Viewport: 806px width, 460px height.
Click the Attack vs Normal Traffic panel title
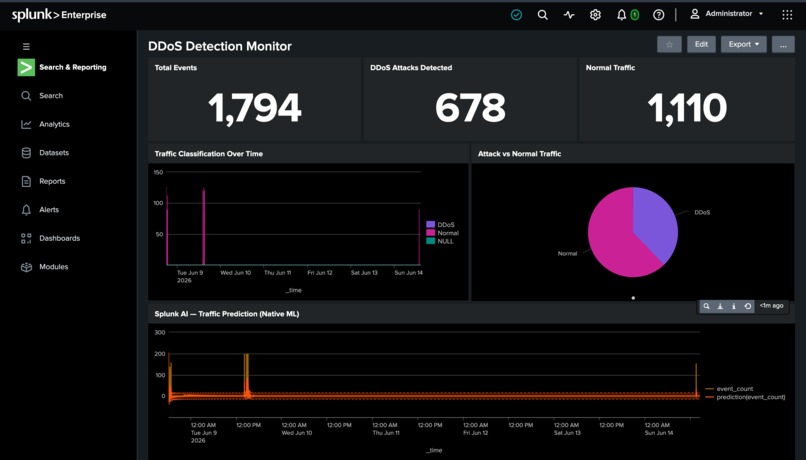[519, 154]
